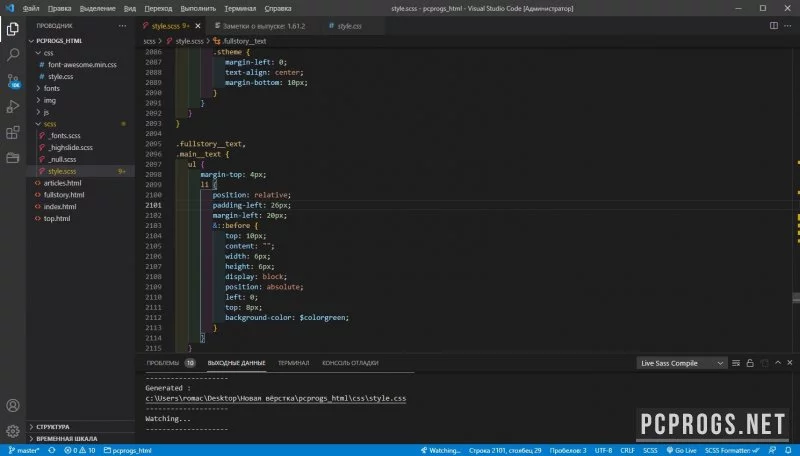Change CRLF end of line sequence
The height and width of the screenshot is (456, 800).
(x=627, y=450)
